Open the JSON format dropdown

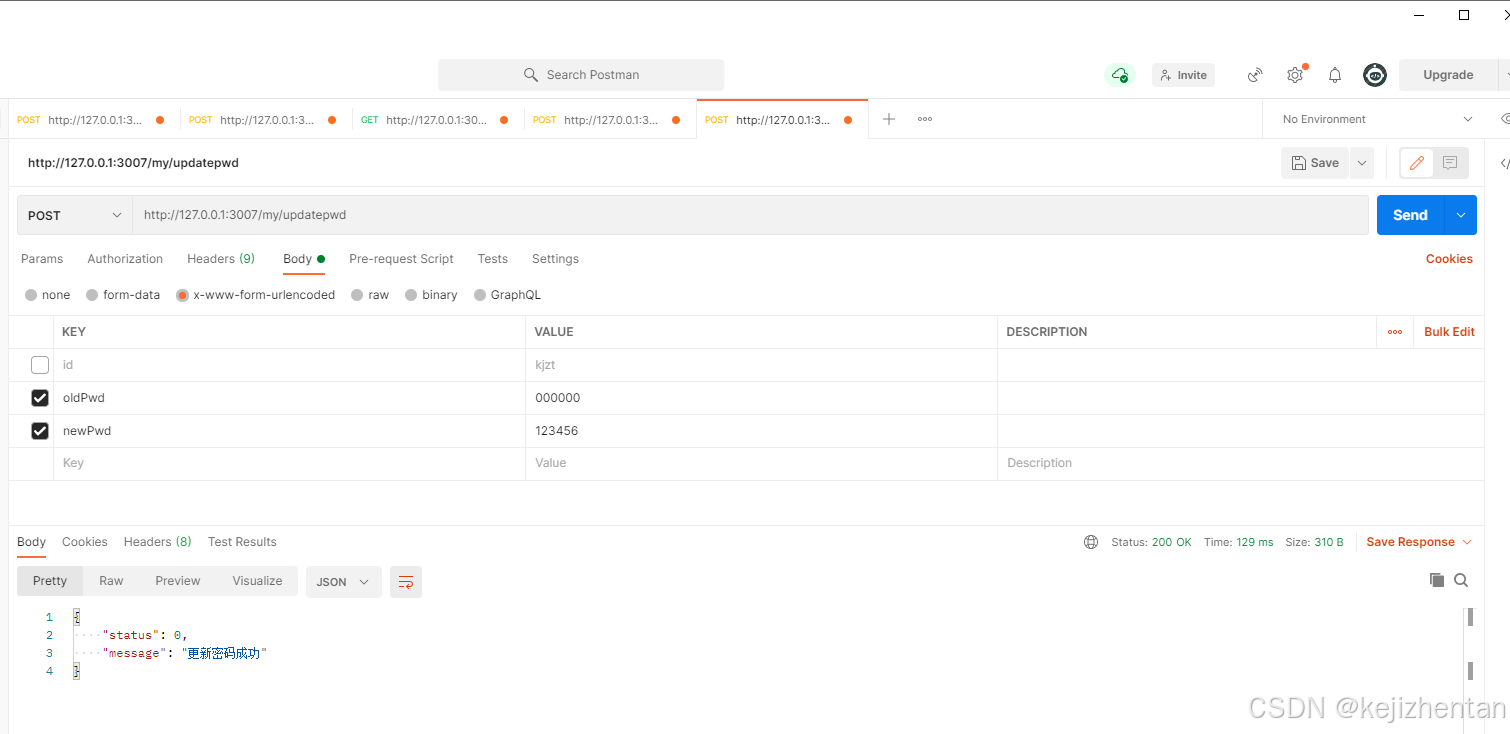343,582
